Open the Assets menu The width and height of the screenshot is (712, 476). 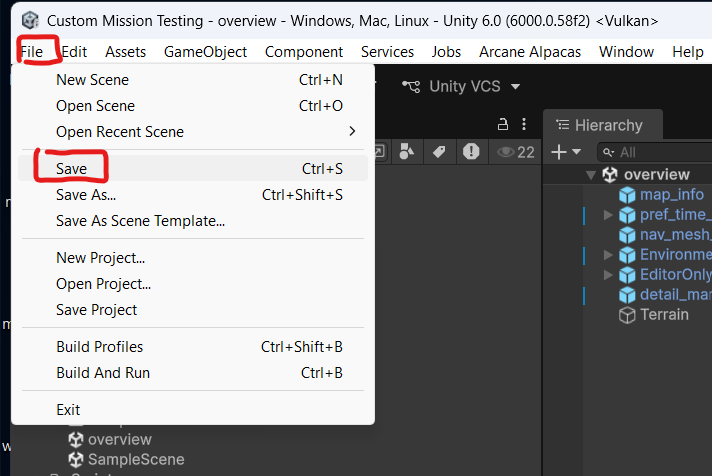click(126, 52)
